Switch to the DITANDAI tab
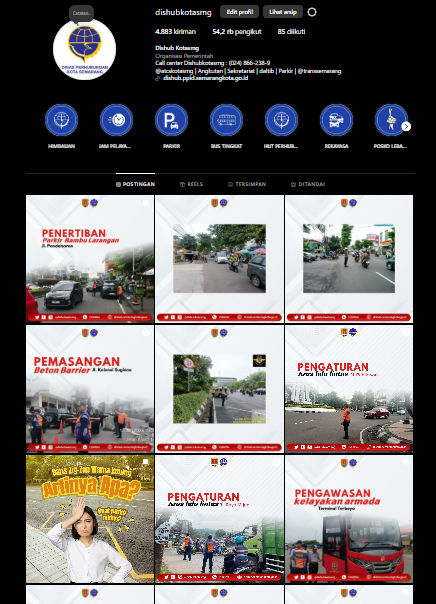436x604 pixels. click(308, 184)
